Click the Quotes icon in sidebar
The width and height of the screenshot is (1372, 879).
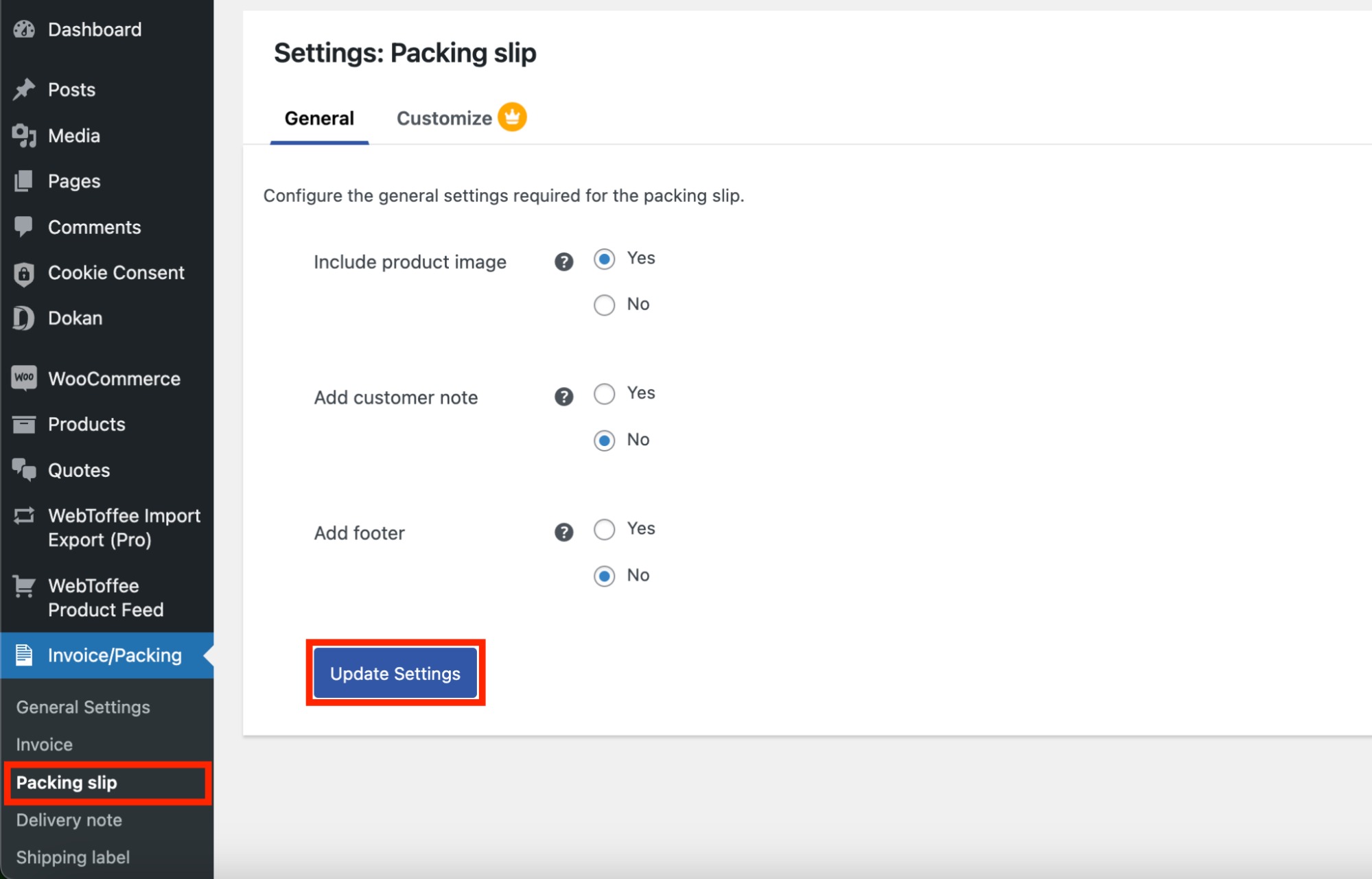coord(26,469)
